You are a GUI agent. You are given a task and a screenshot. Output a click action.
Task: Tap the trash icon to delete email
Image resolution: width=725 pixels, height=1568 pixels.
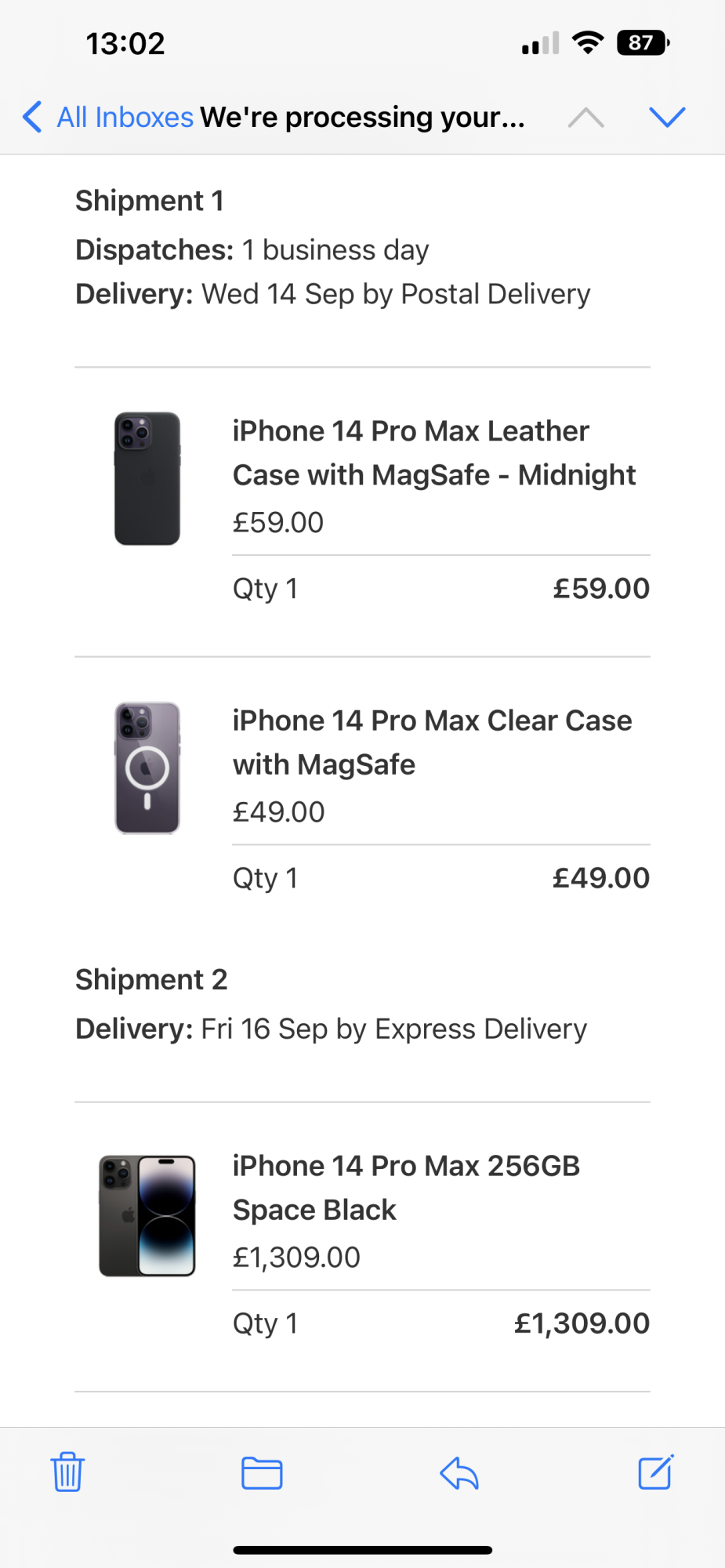click(67, 1472)
